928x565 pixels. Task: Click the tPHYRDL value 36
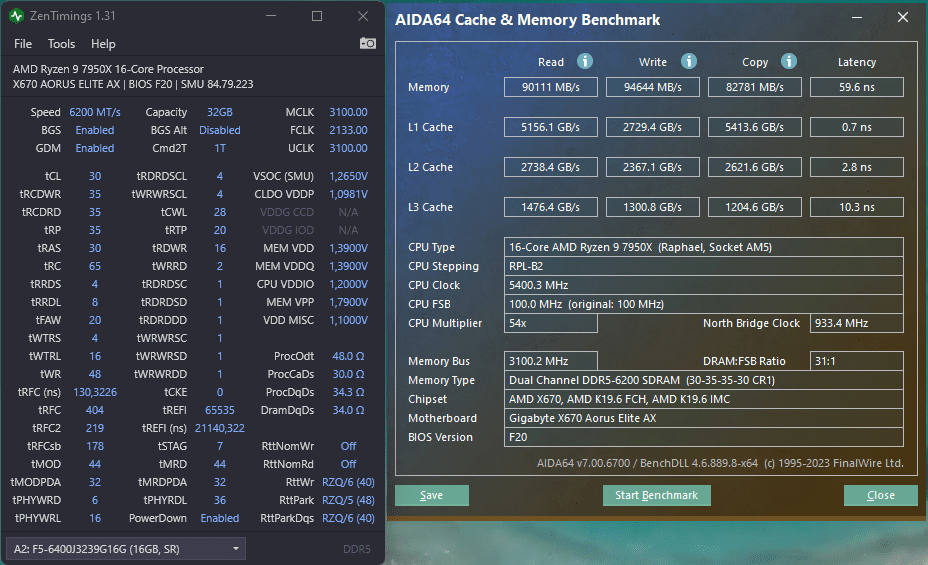[x=220, y=500]
